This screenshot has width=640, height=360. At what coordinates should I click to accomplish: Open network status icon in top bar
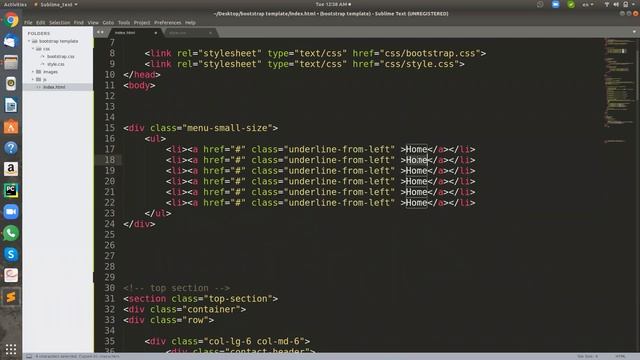pos(607,4)
